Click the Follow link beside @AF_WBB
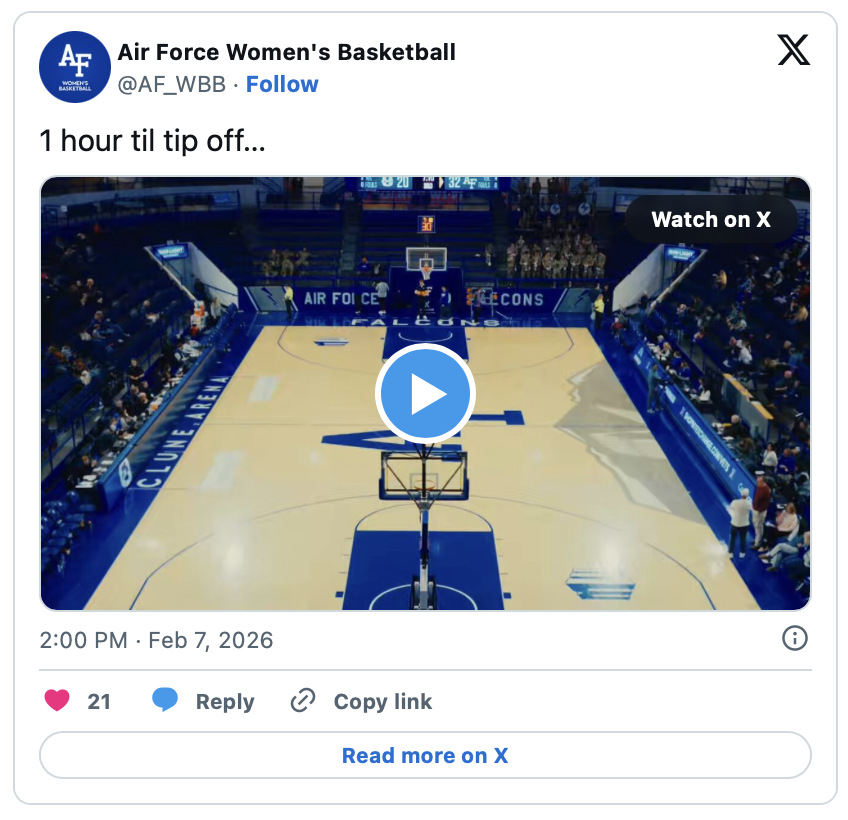 point(282,84)
